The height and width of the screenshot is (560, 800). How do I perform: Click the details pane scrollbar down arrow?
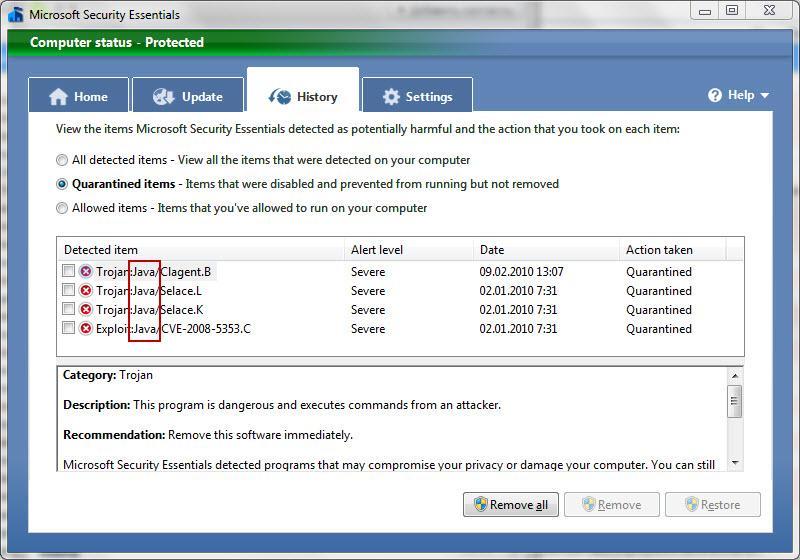[x=735, y=463]
